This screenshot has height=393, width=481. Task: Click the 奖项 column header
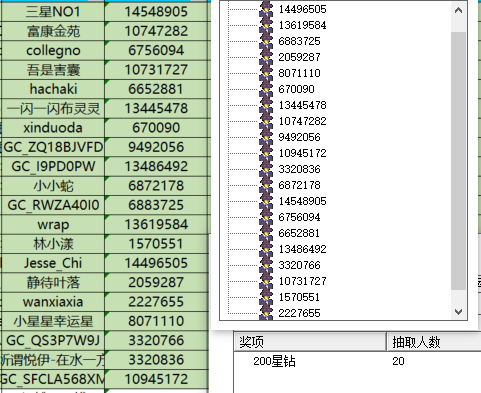(x=310, y=342)
